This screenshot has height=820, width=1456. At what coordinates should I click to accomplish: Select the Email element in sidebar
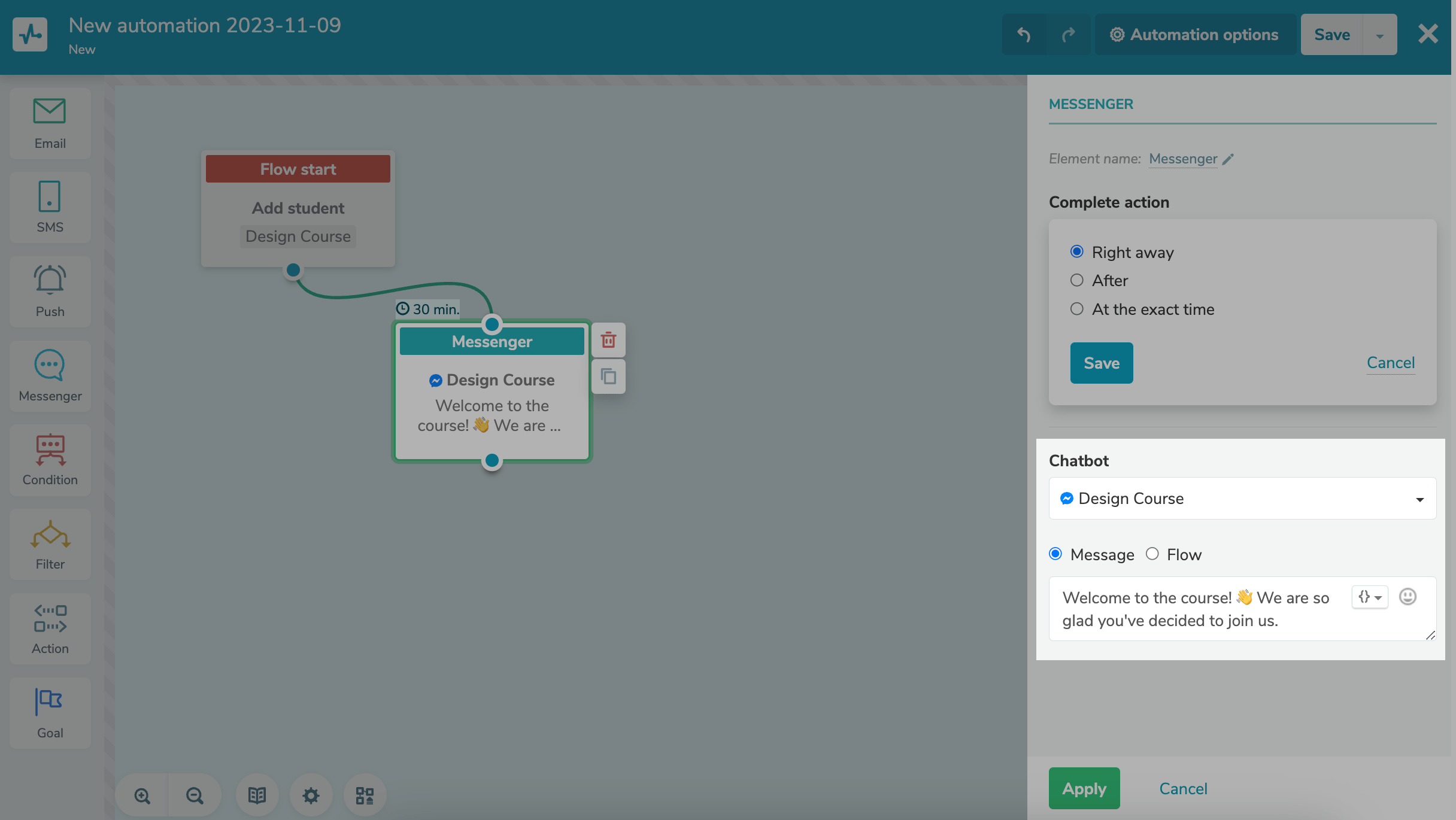[x=50, y=123]
